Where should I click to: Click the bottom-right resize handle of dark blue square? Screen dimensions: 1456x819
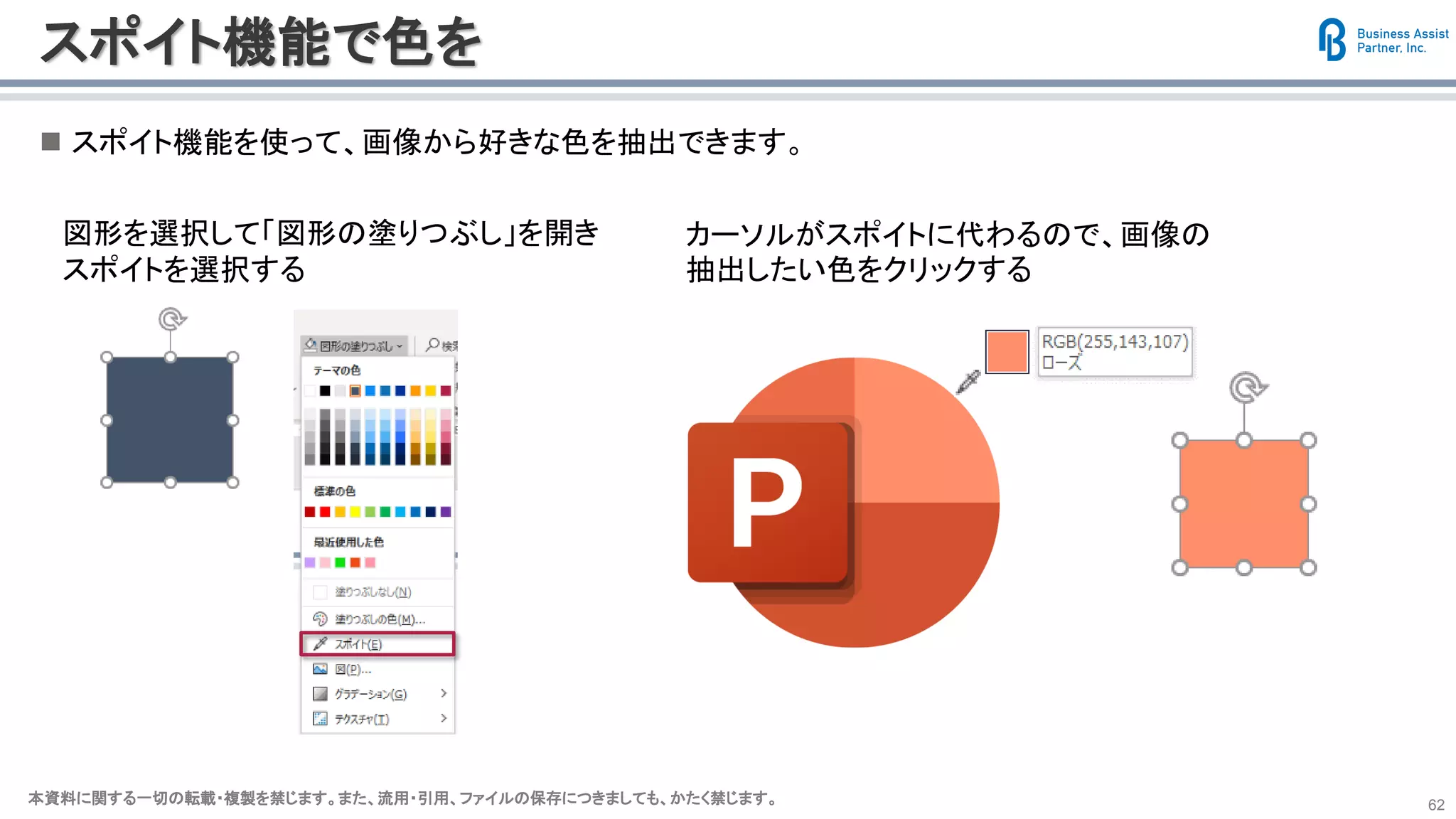point(232,482)
